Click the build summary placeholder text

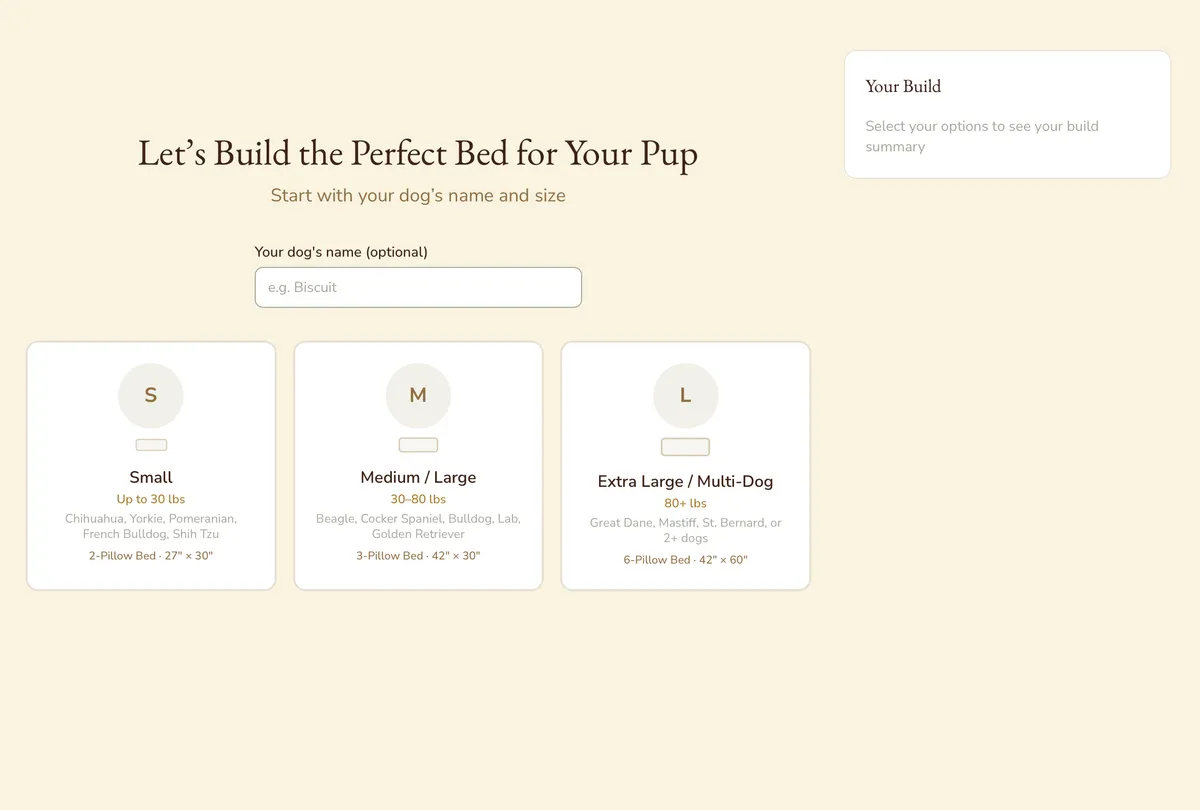click(x=981, y=136)
